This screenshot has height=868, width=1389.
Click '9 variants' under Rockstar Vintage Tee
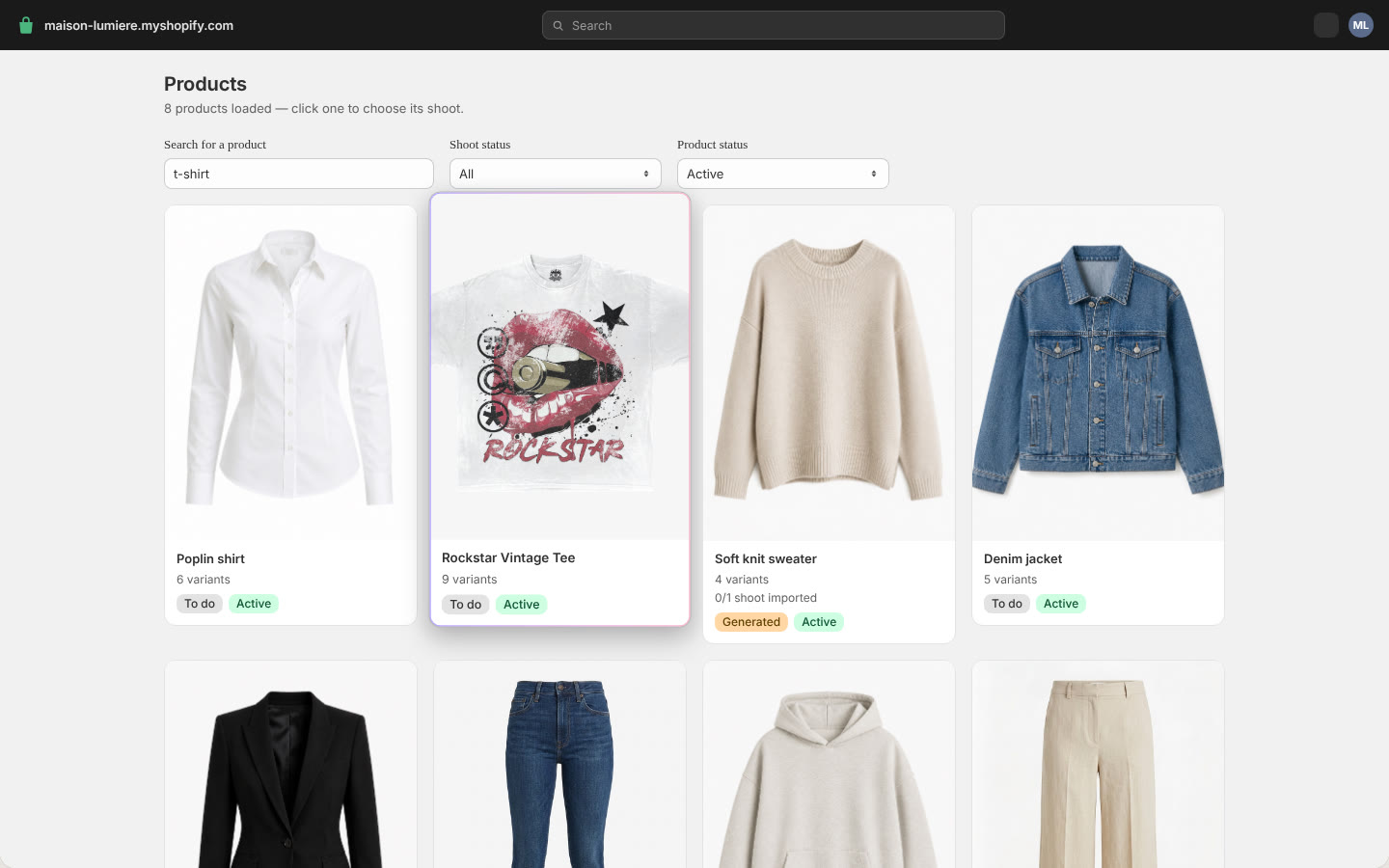coord(470,580)
